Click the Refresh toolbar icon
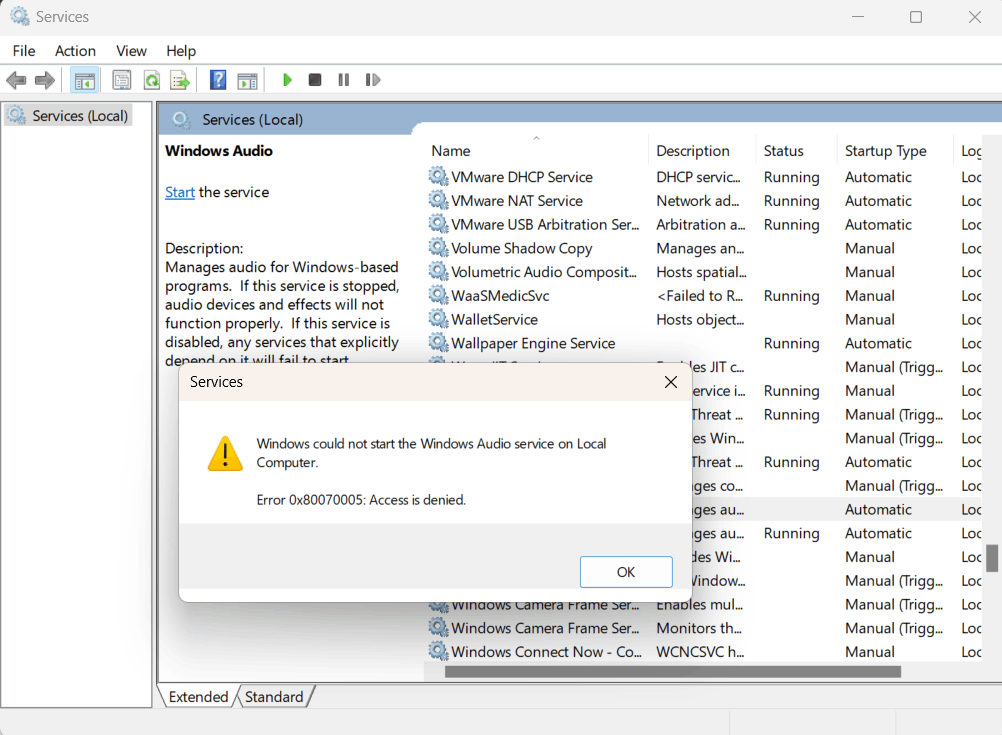This screenshot has width=1002, height=735. coord(151,81)
